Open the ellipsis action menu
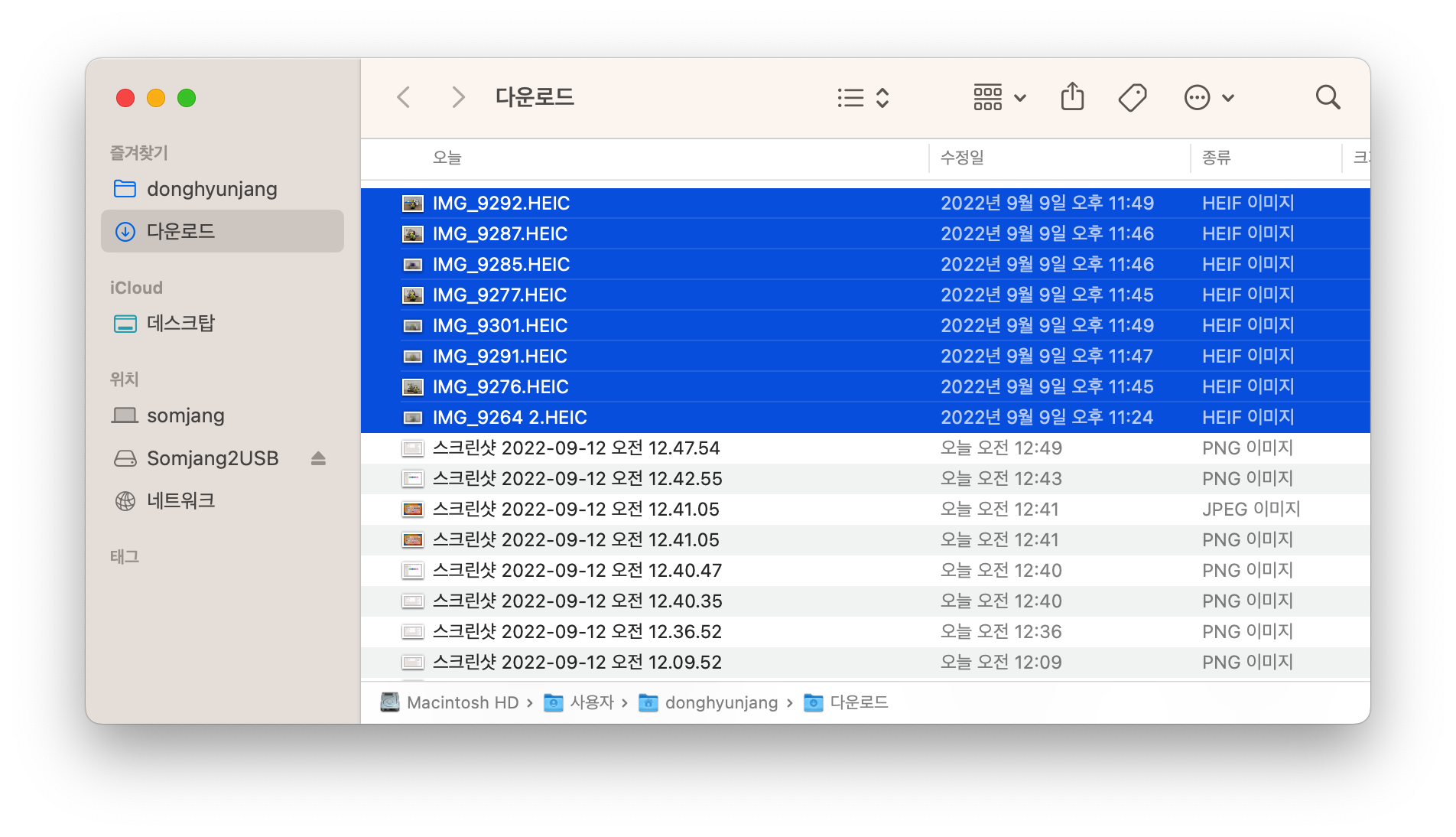Image resolution: width=1456 pixels, height=837 pixels. pos(1208,97)
